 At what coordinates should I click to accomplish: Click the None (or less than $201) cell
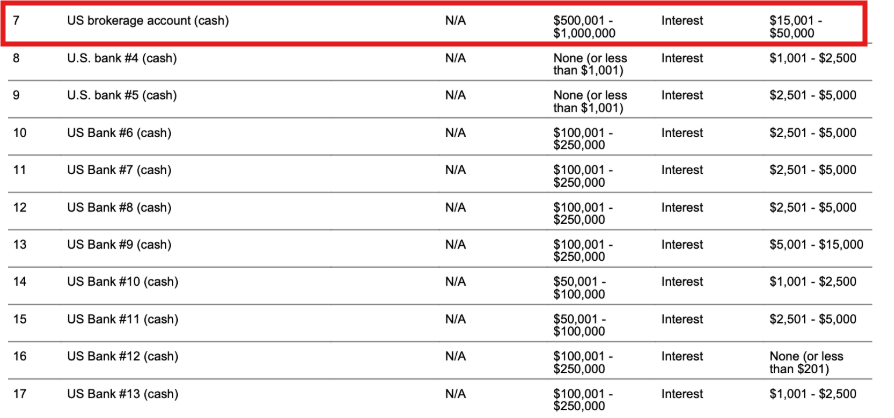(x=806, y=363)
